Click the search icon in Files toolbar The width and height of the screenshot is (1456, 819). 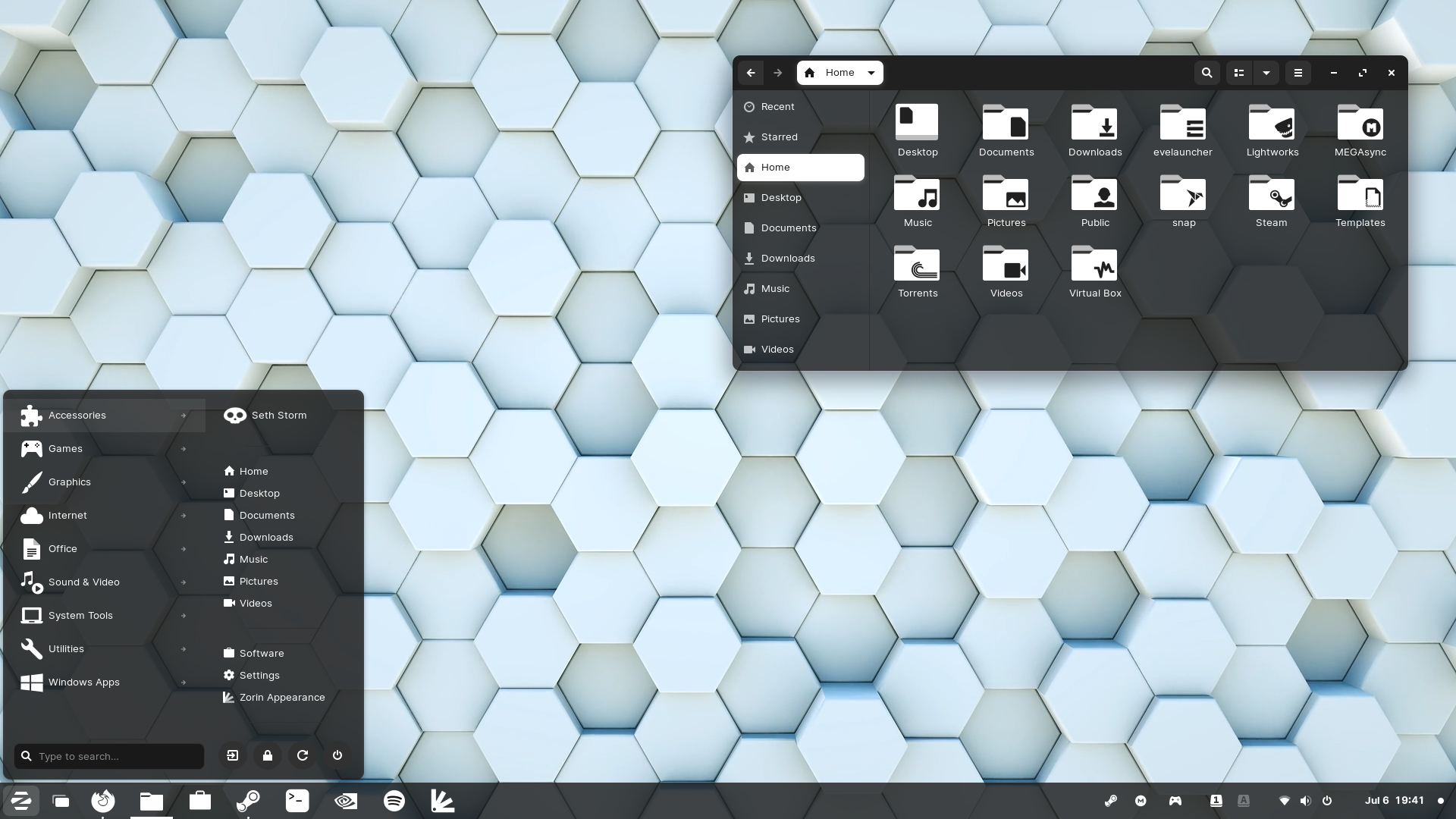pos(1207,73)
